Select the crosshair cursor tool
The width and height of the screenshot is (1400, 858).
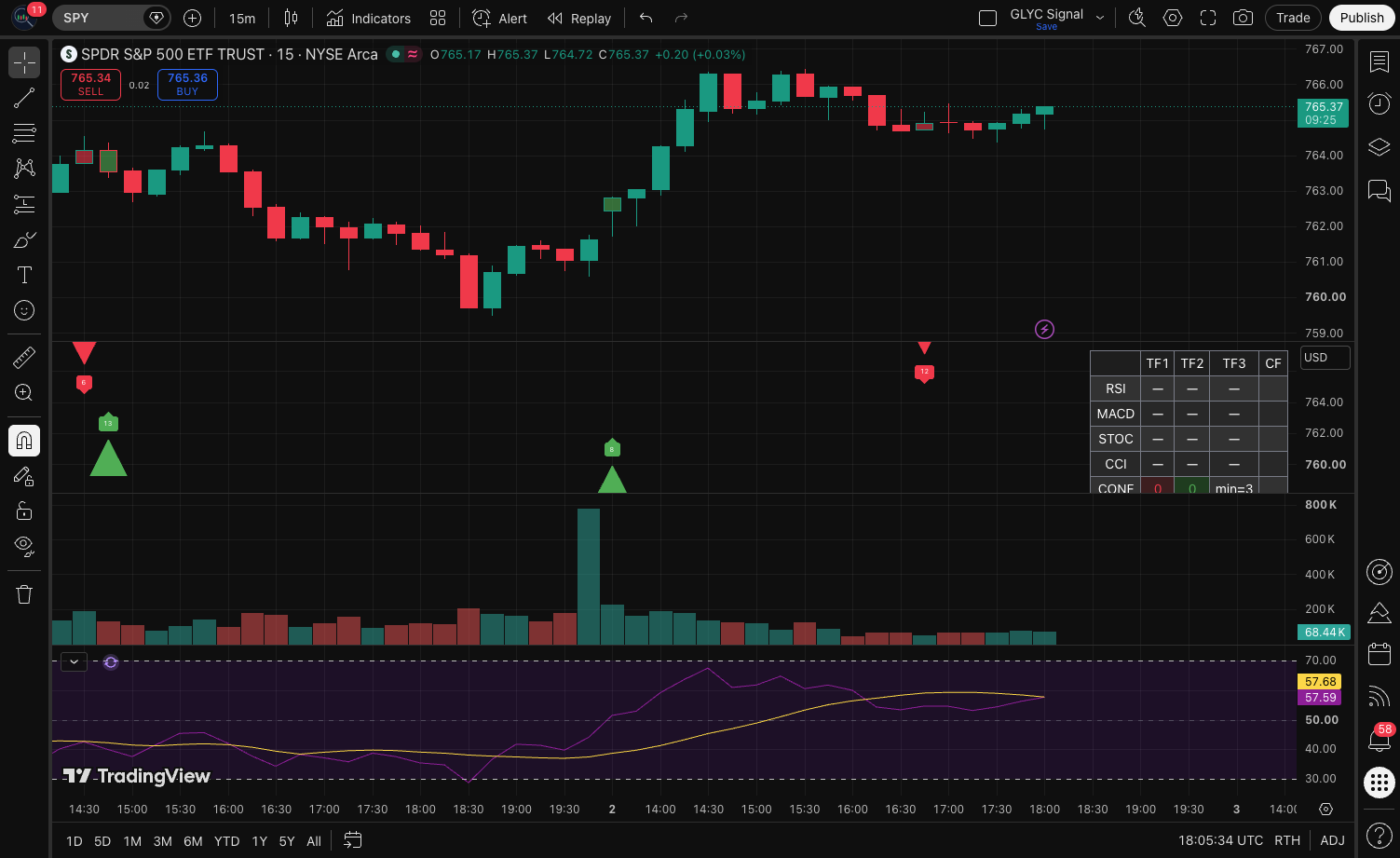tap(24, 62)
